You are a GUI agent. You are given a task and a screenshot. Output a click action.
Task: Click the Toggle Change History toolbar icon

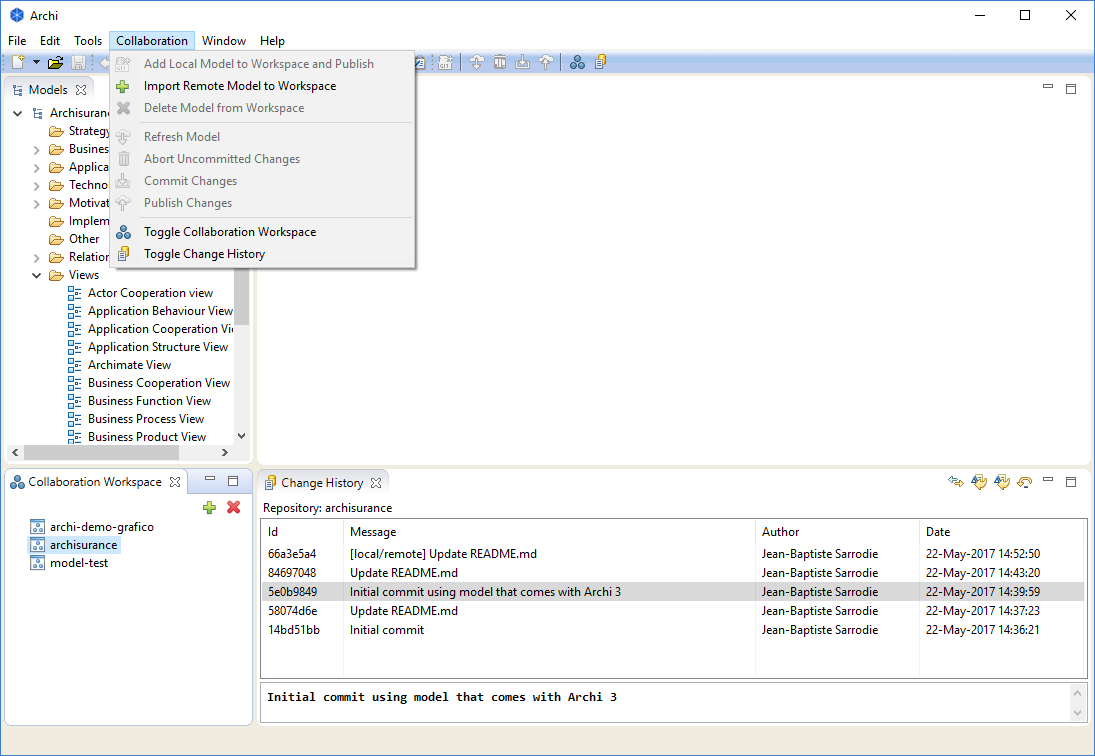(601, 62)
